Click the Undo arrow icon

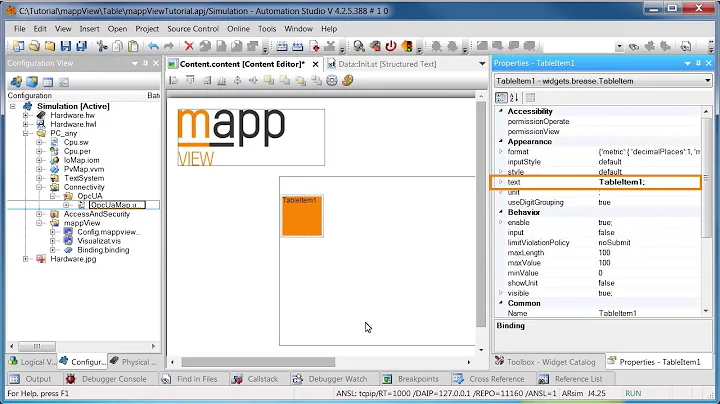(153, 46)
